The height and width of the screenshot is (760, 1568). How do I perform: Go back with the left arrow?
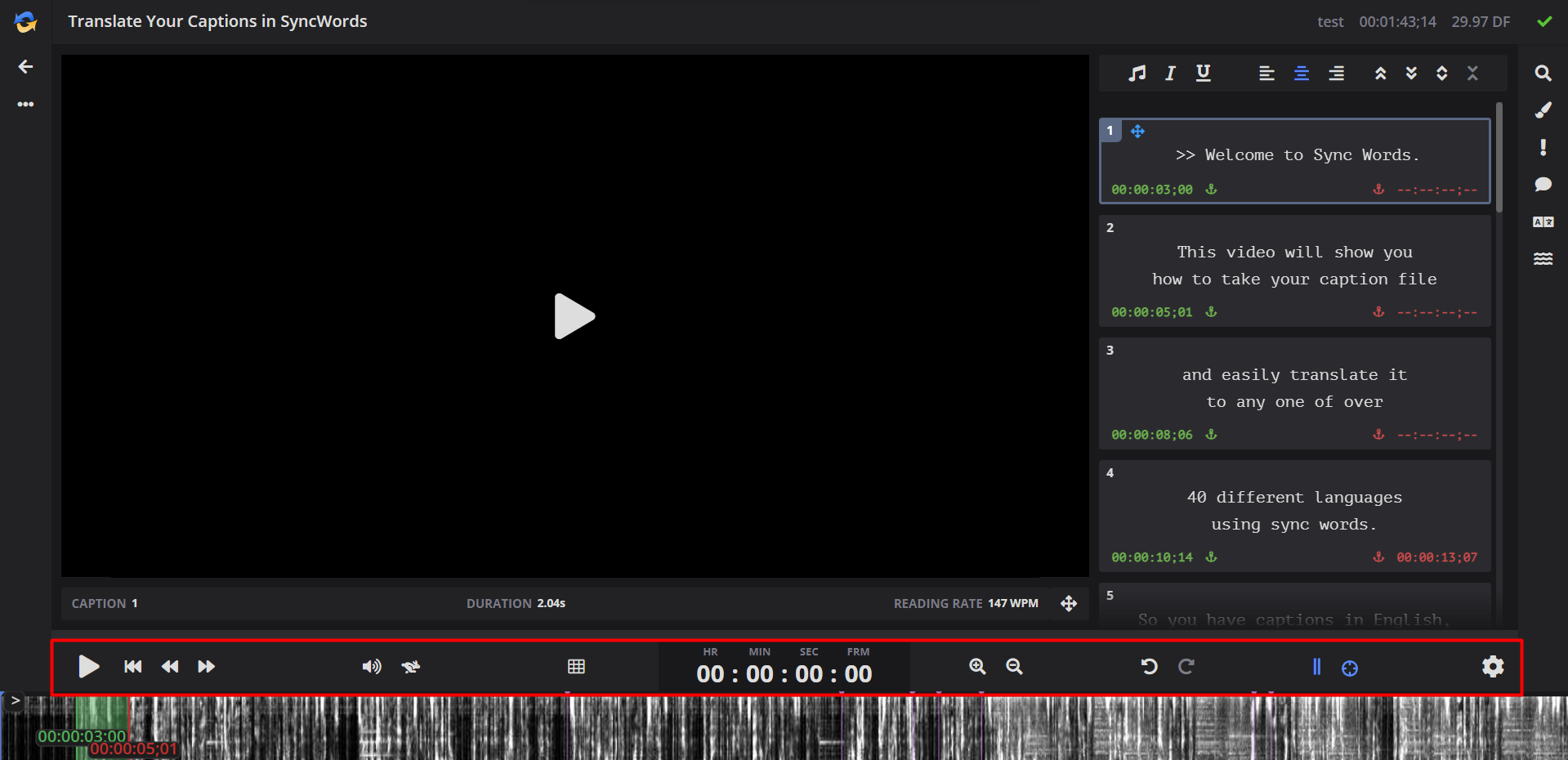click(26, 66)
